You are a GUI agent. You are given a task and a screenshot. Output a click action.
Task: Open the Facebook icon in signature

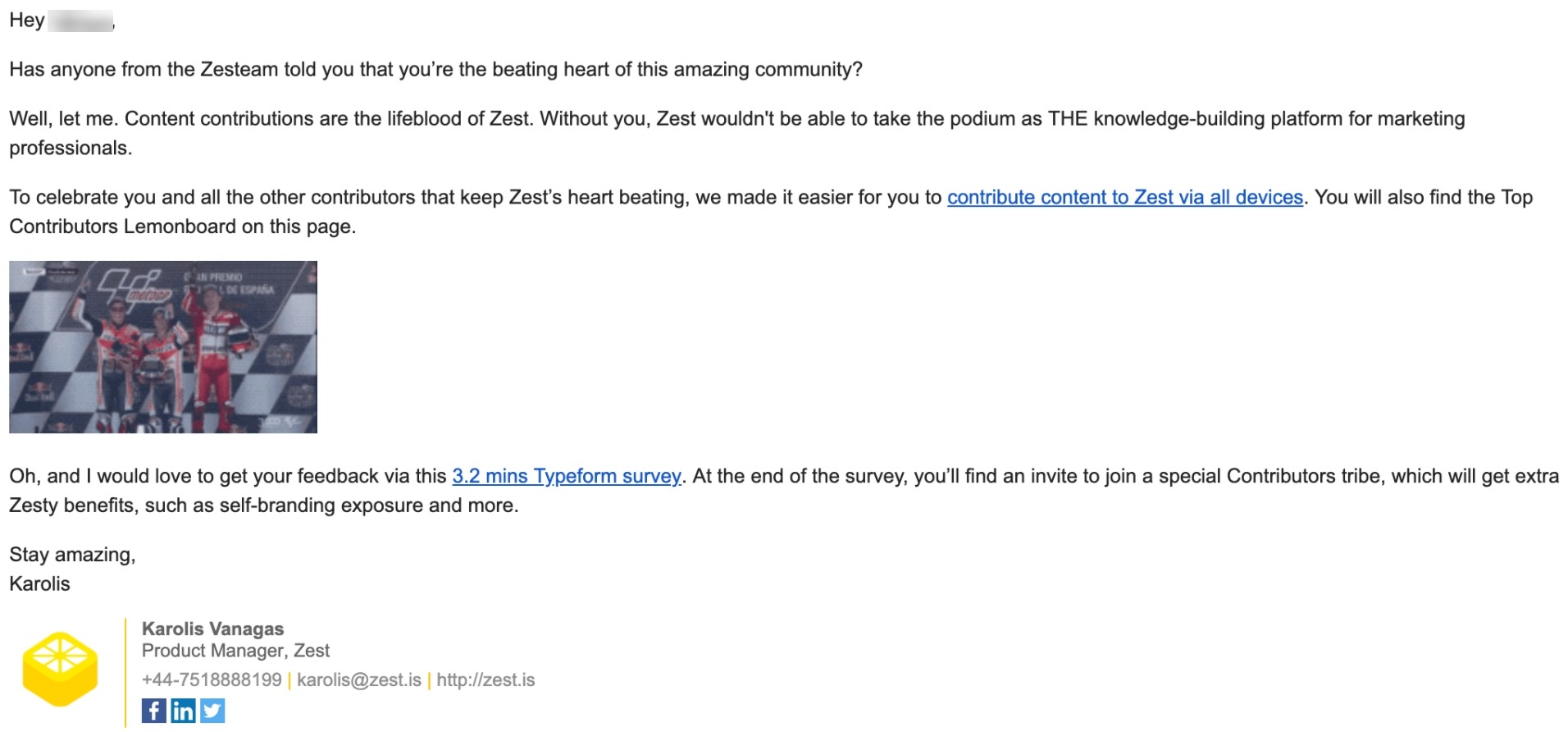click(x=153, y=711)
